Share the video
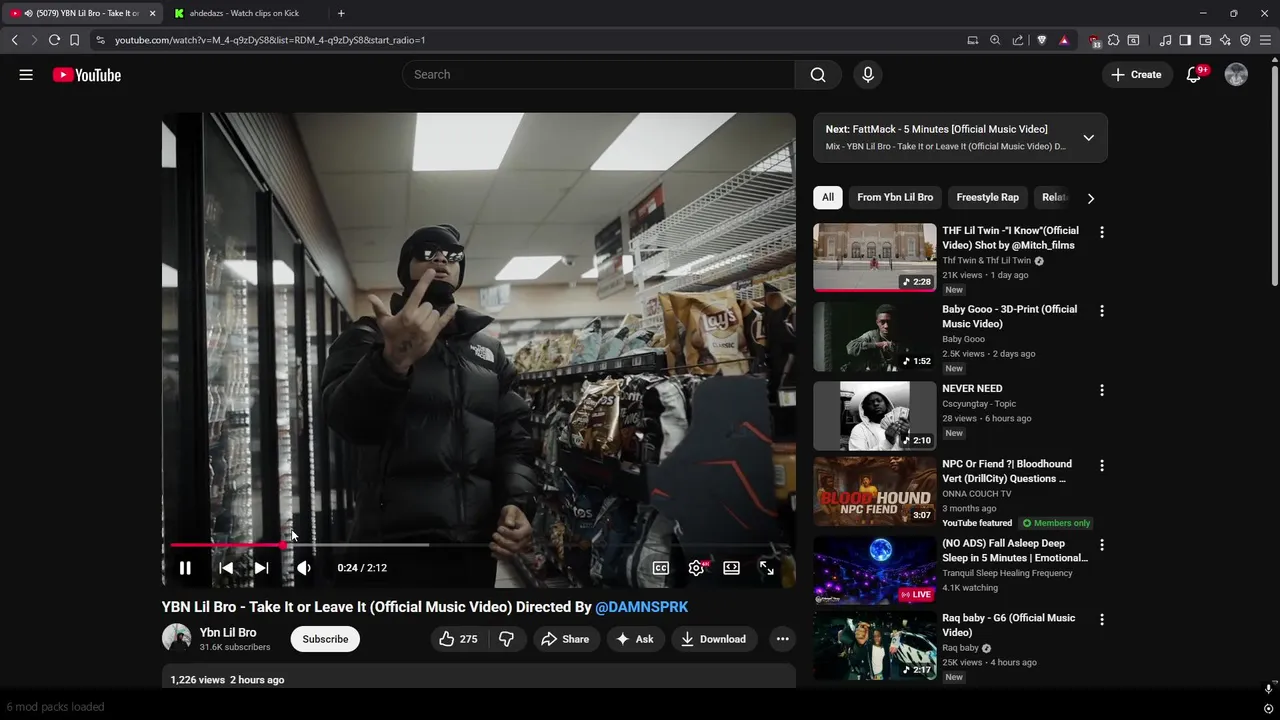This screenshot has height=720, width=1280. point(565,639)
